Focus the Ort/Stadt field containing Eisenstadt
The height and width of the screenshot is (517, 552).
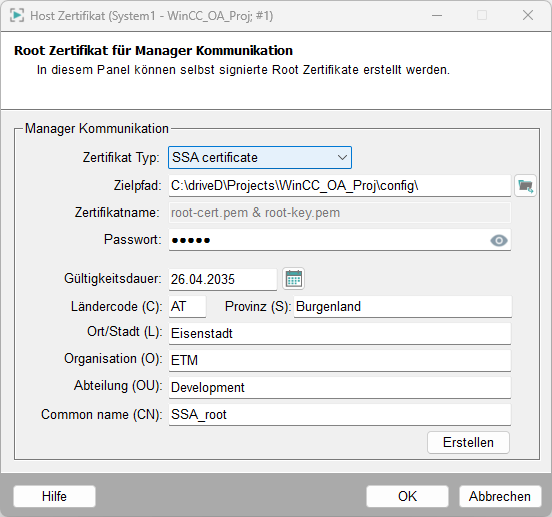pyautogui.click(x=340, y=333)
